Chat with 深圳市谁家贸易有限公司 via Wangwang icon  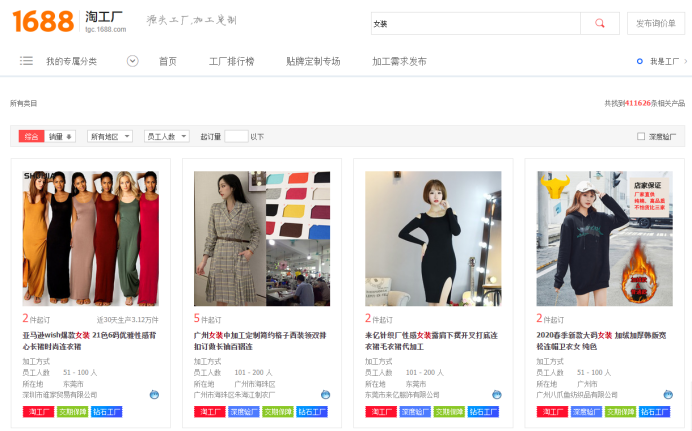[x=154, y=394]
